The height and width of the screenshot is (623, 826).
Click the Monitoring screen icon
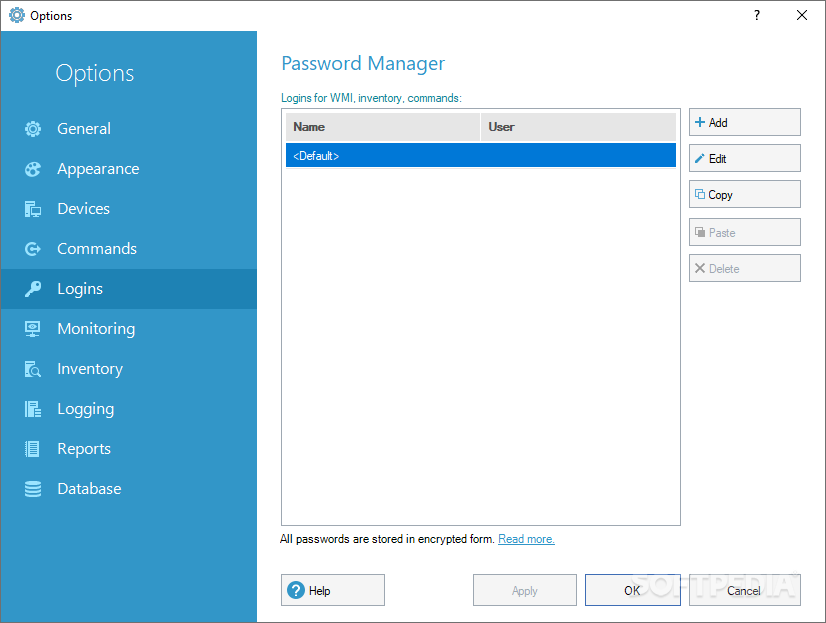33,329
